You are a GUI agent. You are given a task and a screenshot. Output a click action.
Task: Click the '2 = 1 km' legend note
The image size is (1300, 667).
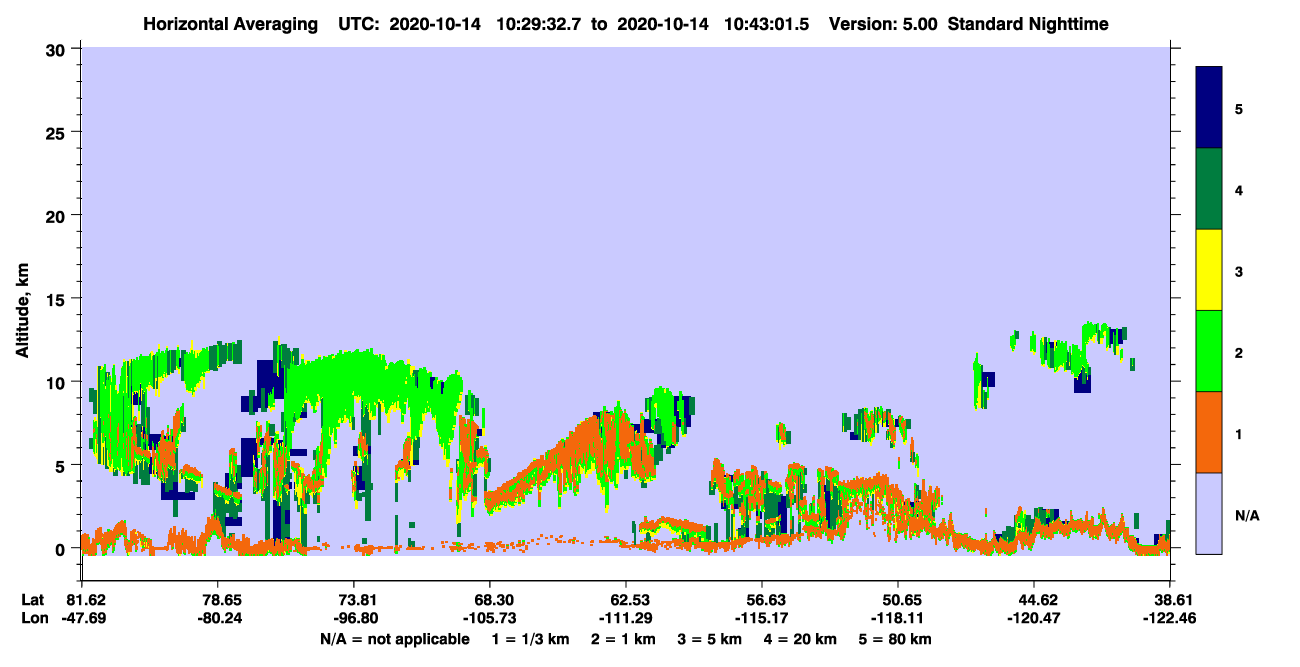click(622, 639)
